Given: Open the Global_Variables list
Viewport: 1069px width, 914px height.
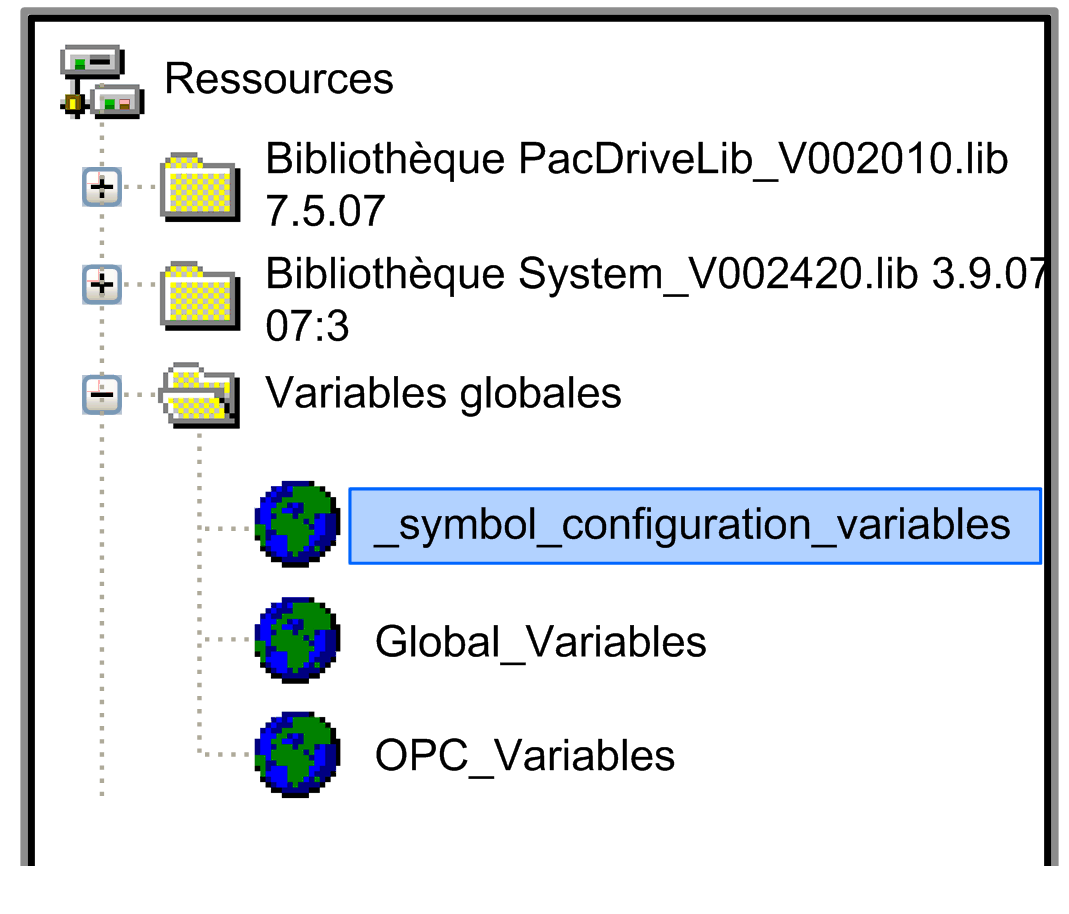Looking at the screenshot, I should (x=540, y=641).
